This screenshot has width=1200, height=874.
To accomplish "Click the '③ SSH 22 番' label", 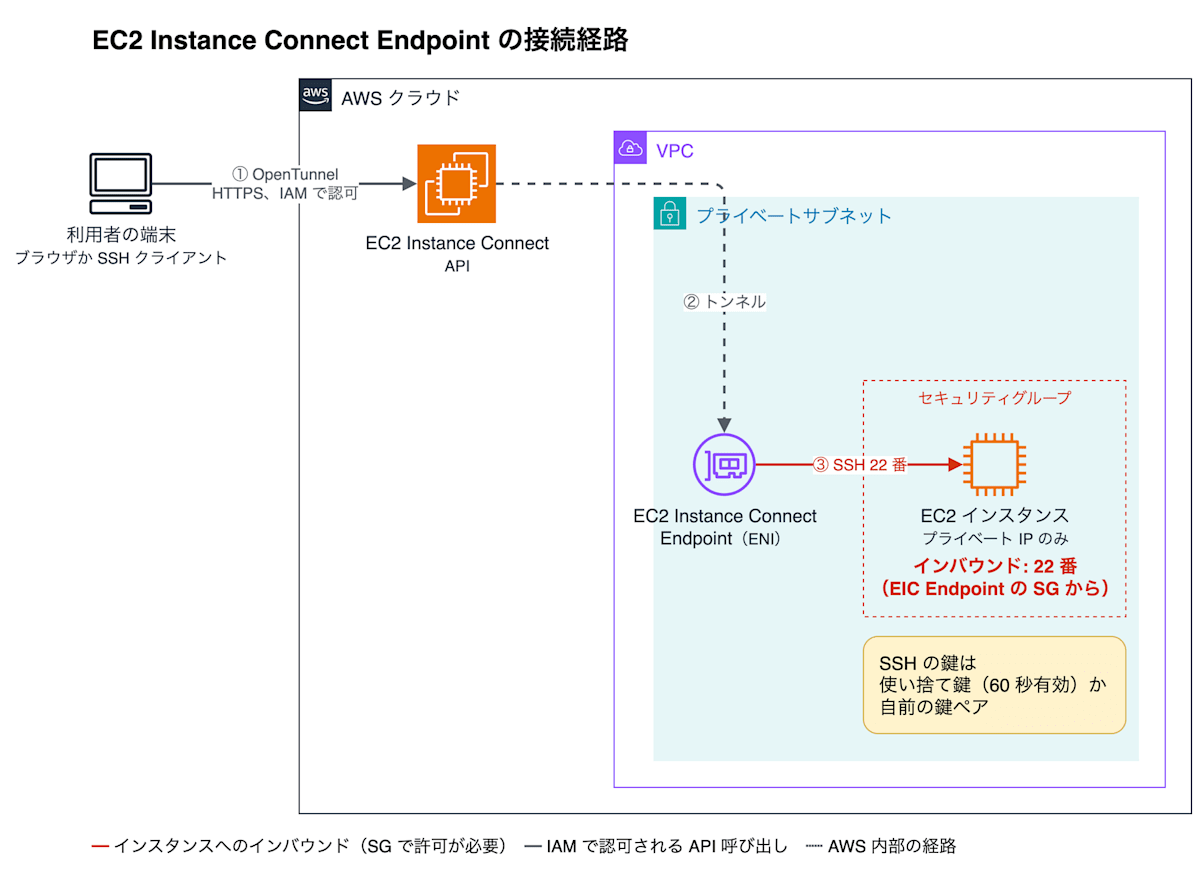I will (x=859, y=464).
